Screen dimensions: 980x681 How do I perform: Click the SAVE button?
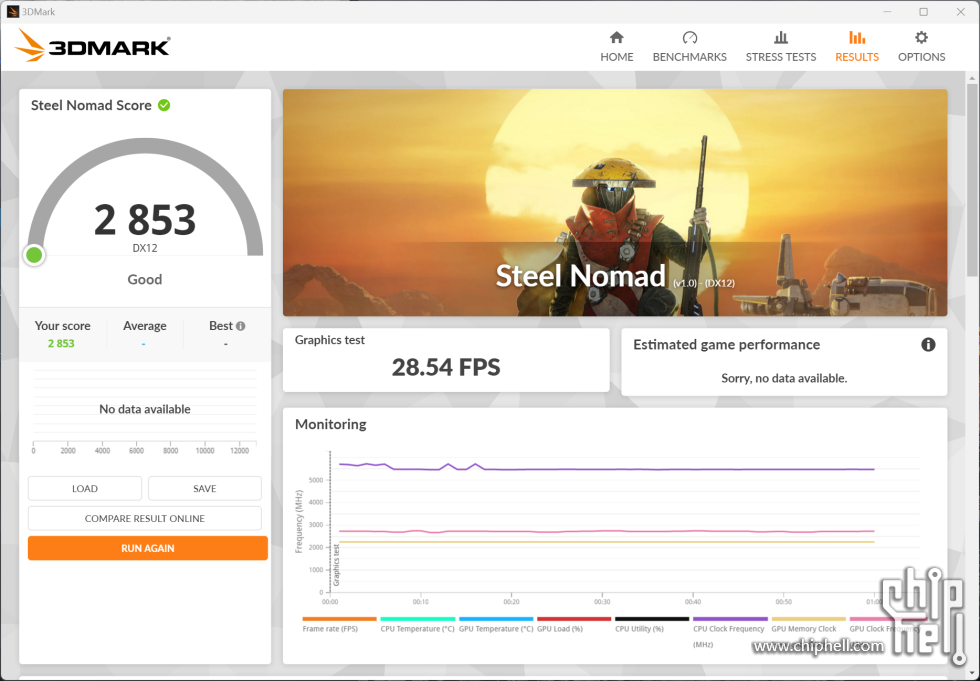(x=205, y=489)
